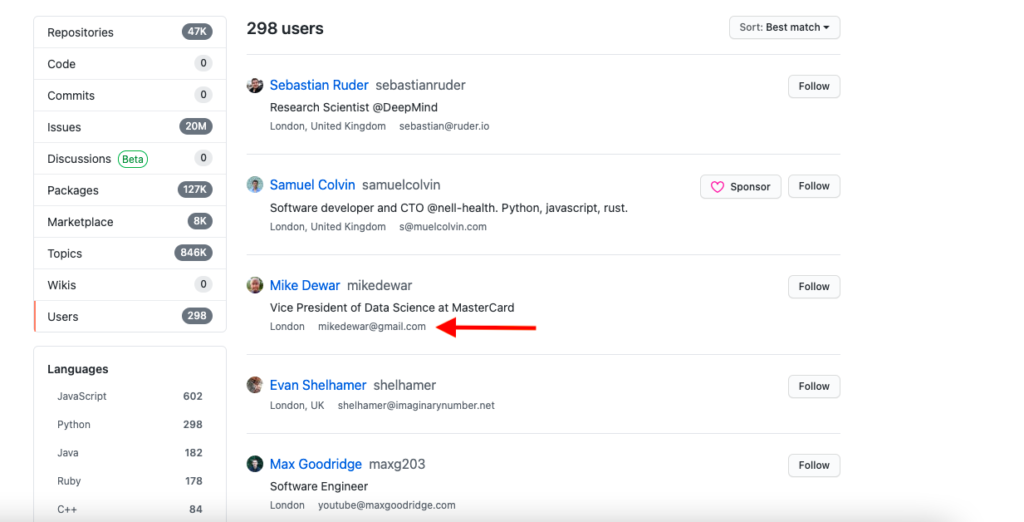Click mikedewar@gmail.com email link

point(372,326)
